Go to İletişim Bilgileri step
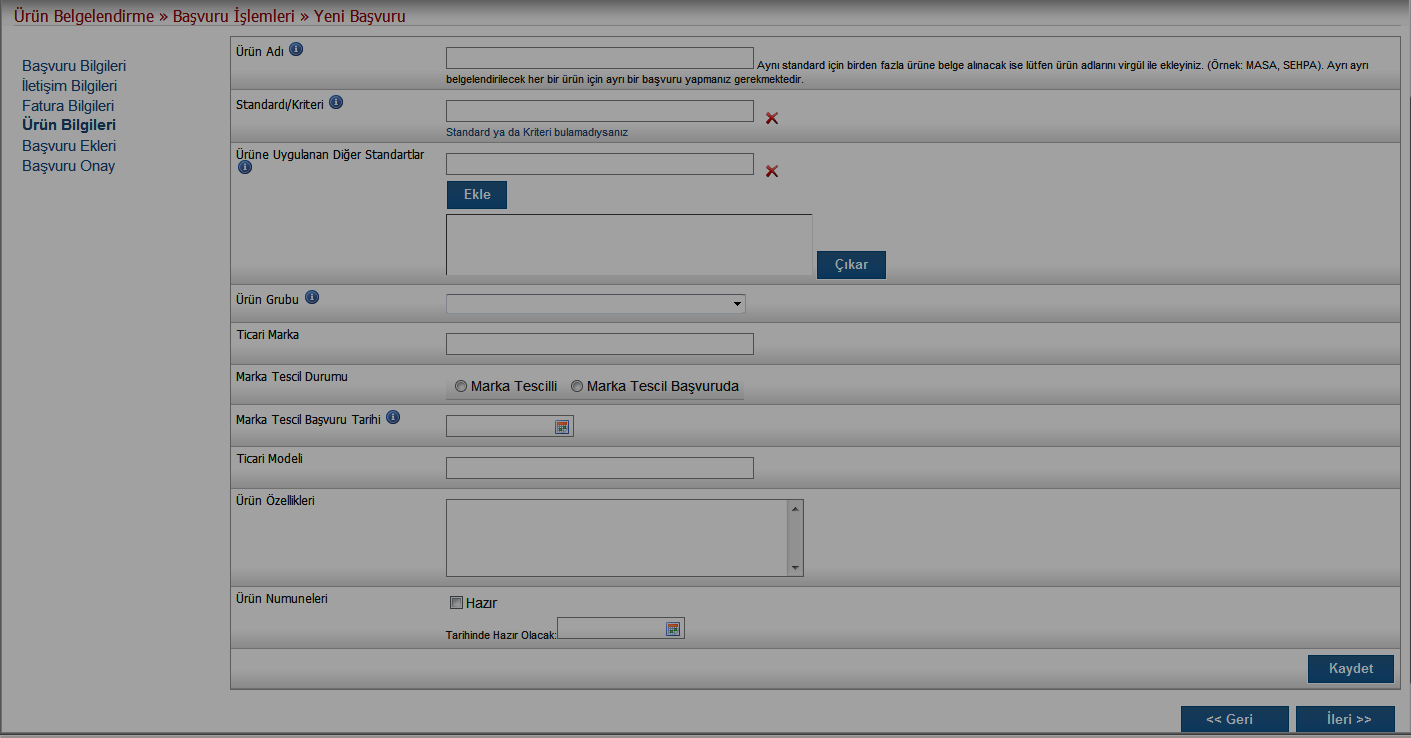The width and height of the screenshot is (1411, 738). (x=70, y=86)
